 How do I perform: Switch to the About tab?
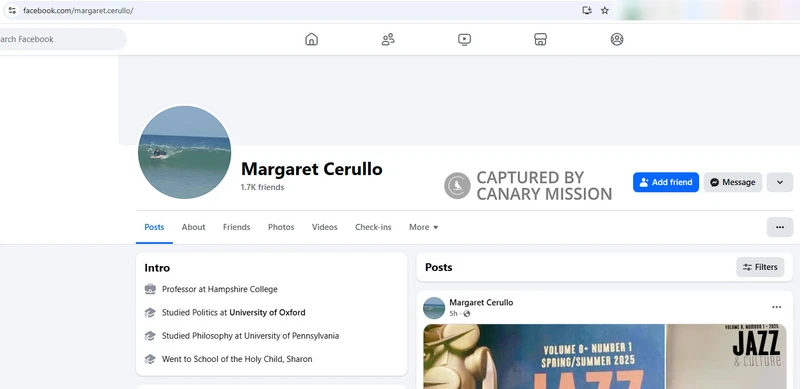193,227
